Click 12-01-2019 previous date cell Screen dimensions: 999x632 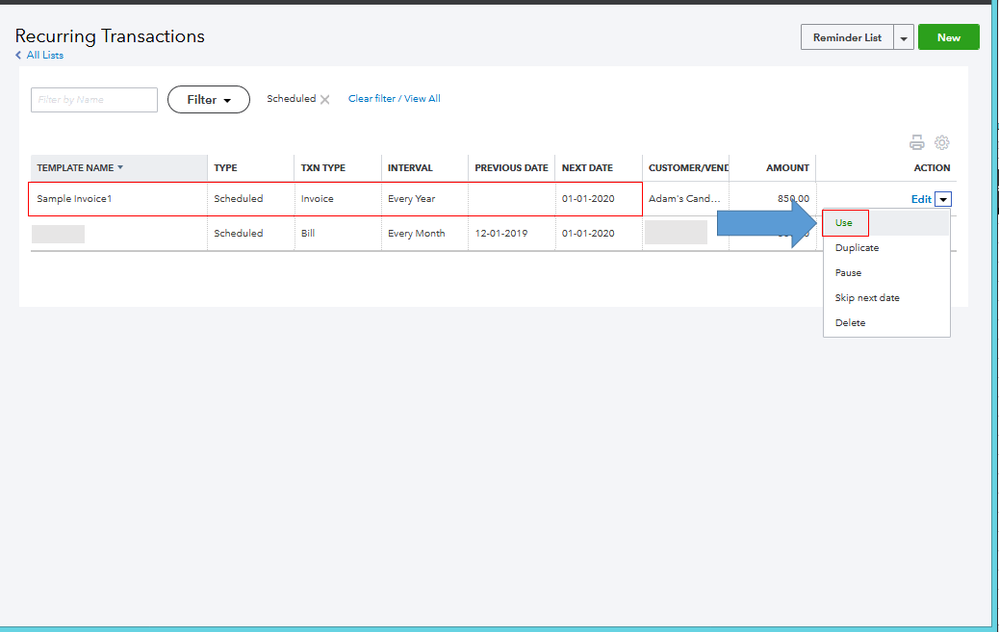[501, 233]
